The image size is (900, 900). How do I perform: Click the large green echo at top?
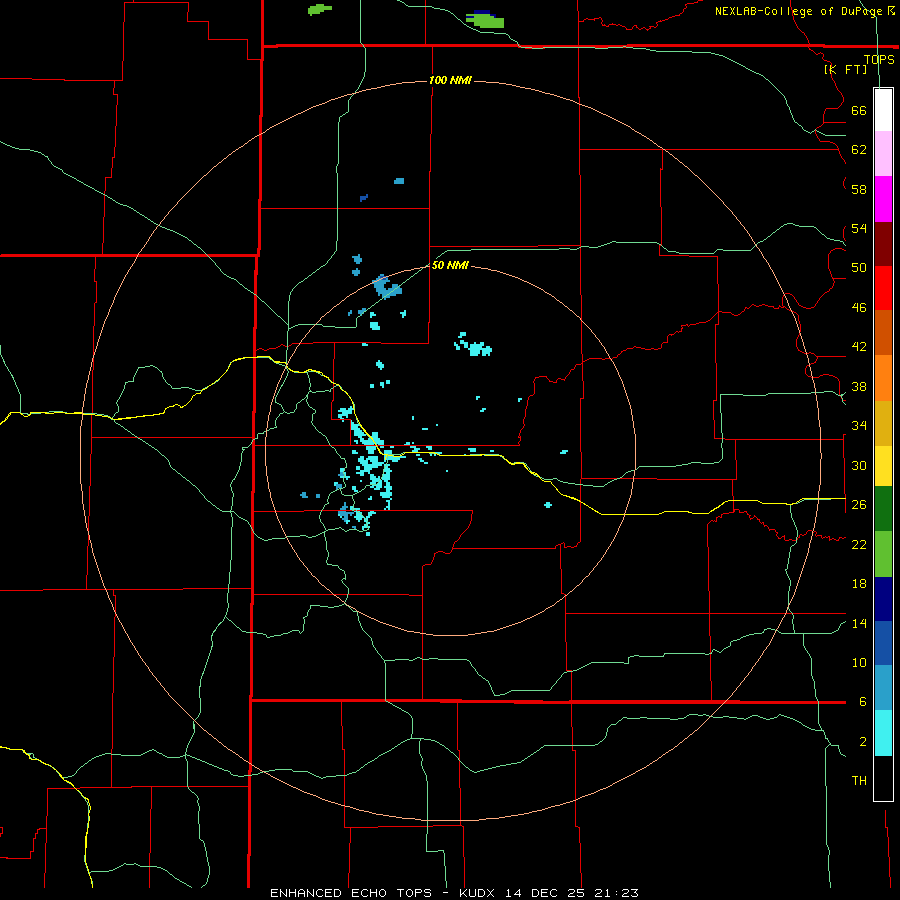(x=486, y=21)
